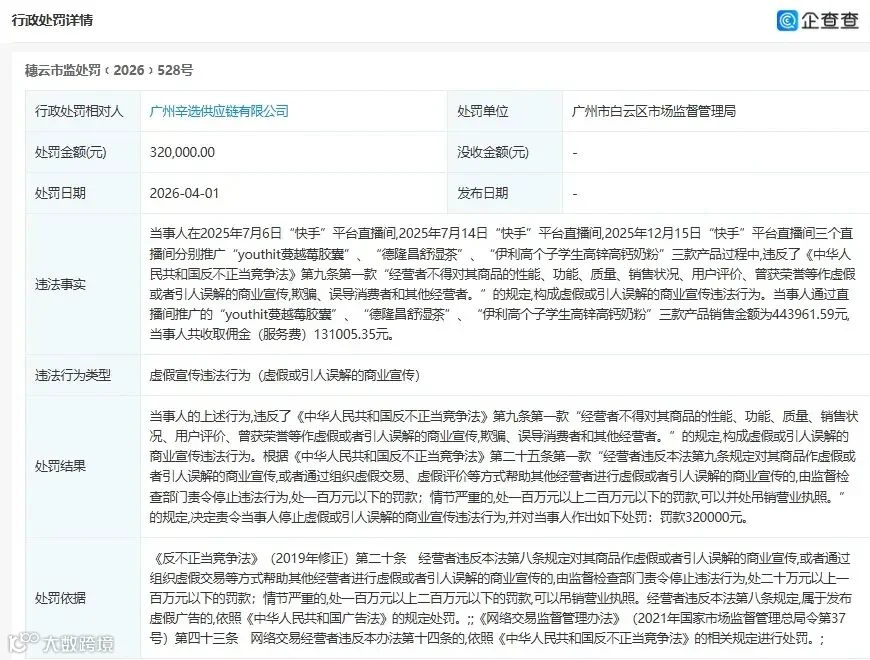Select the 行政处罚详情 page title
The height and width of the screenshot is (660, 870).
(53, 21)
